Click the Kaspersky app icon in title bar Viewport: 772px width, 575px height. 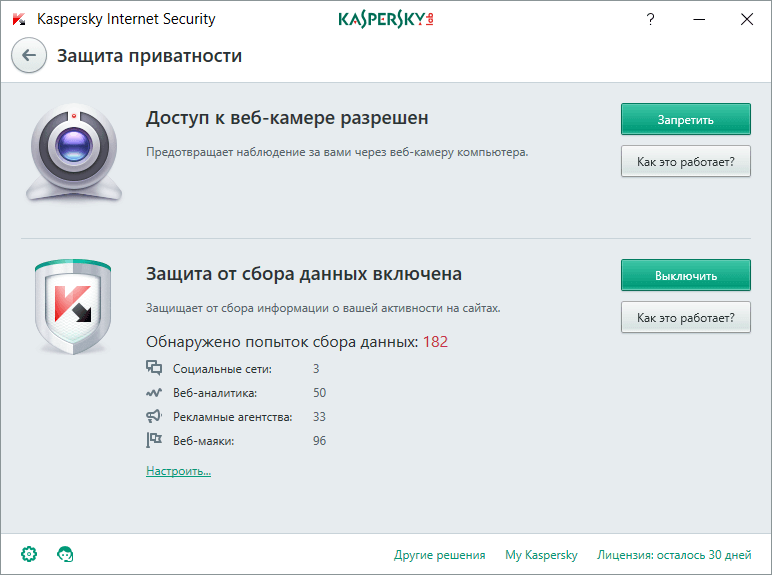[x=19, y=19]
